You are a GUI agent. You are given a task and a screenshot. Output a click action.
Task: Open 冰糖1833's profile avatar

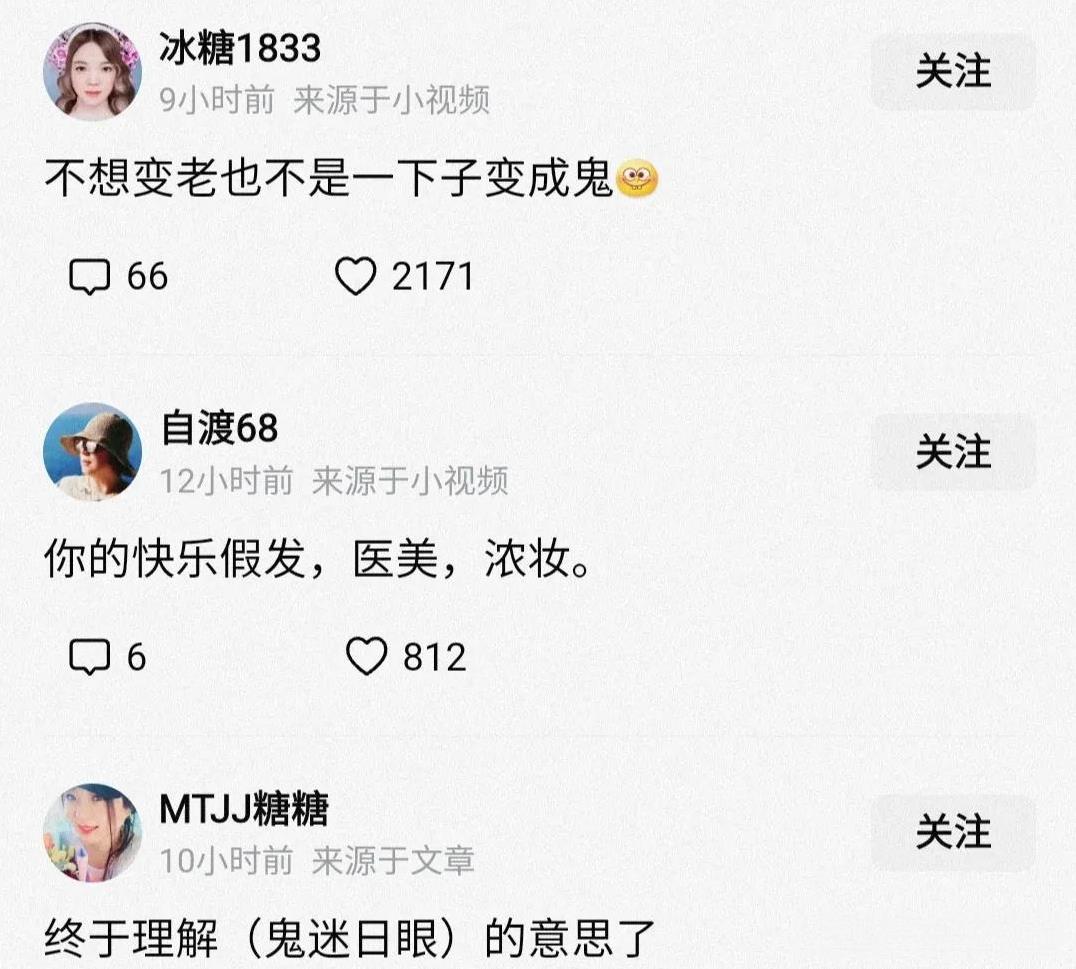coord(92,71)
